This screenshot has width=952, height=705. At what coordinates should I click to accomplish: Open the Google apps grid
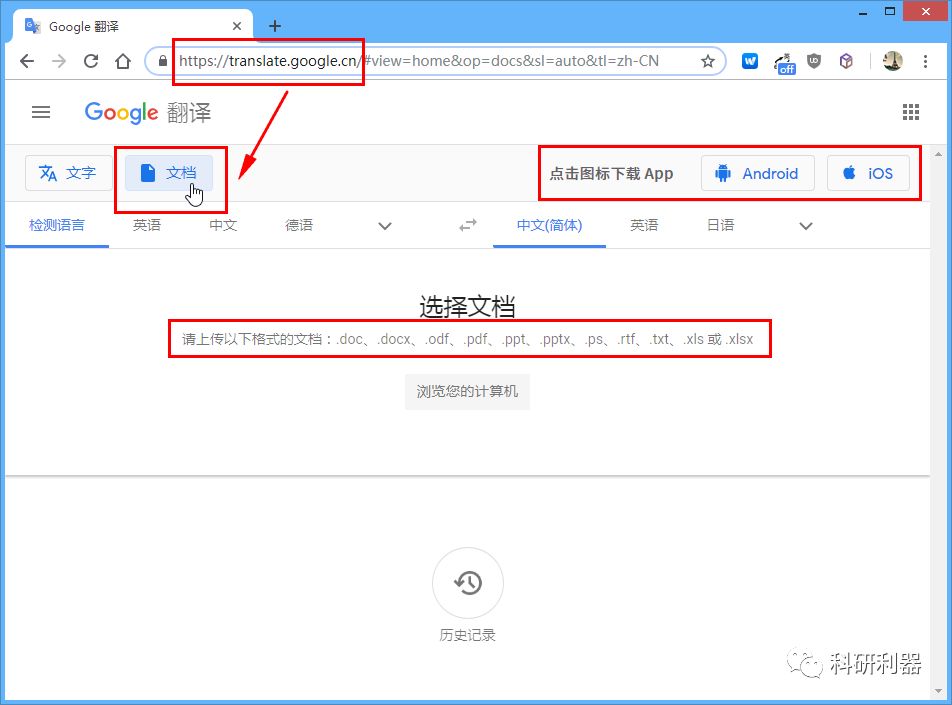(x=911, y=112)
